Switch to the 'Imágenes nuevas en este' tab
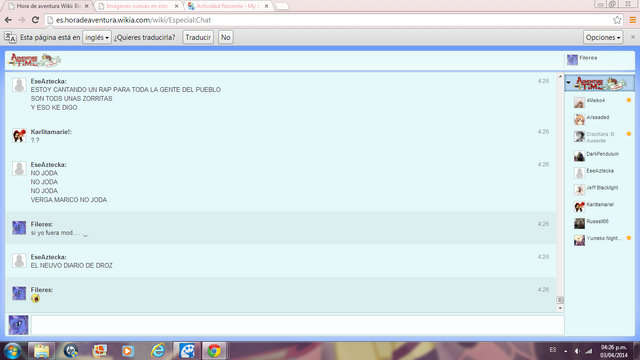640x360 pixels. coord(137,6)
